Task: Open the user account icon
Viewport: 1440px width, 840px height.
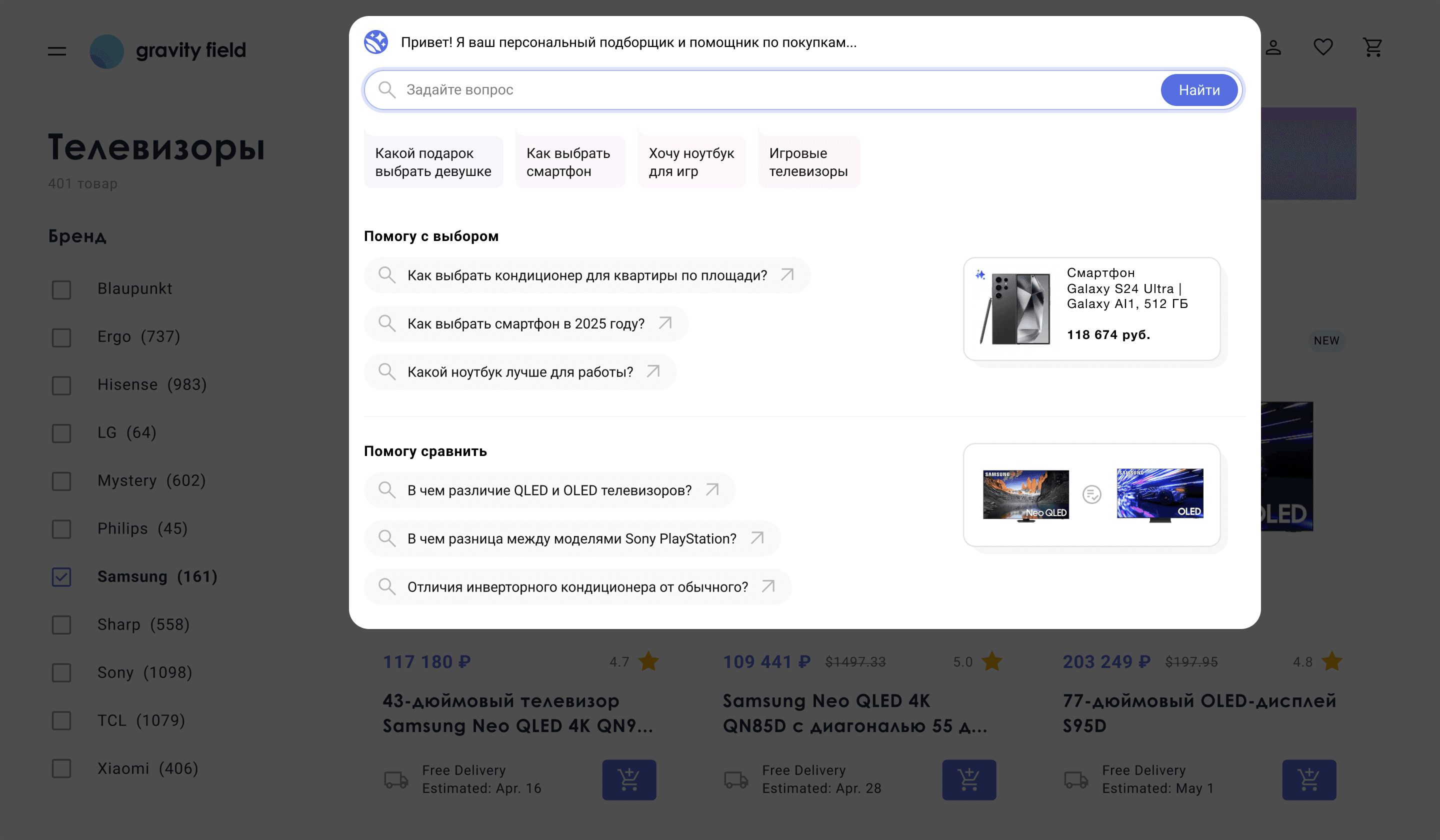Action: [x=1273, y=48]
